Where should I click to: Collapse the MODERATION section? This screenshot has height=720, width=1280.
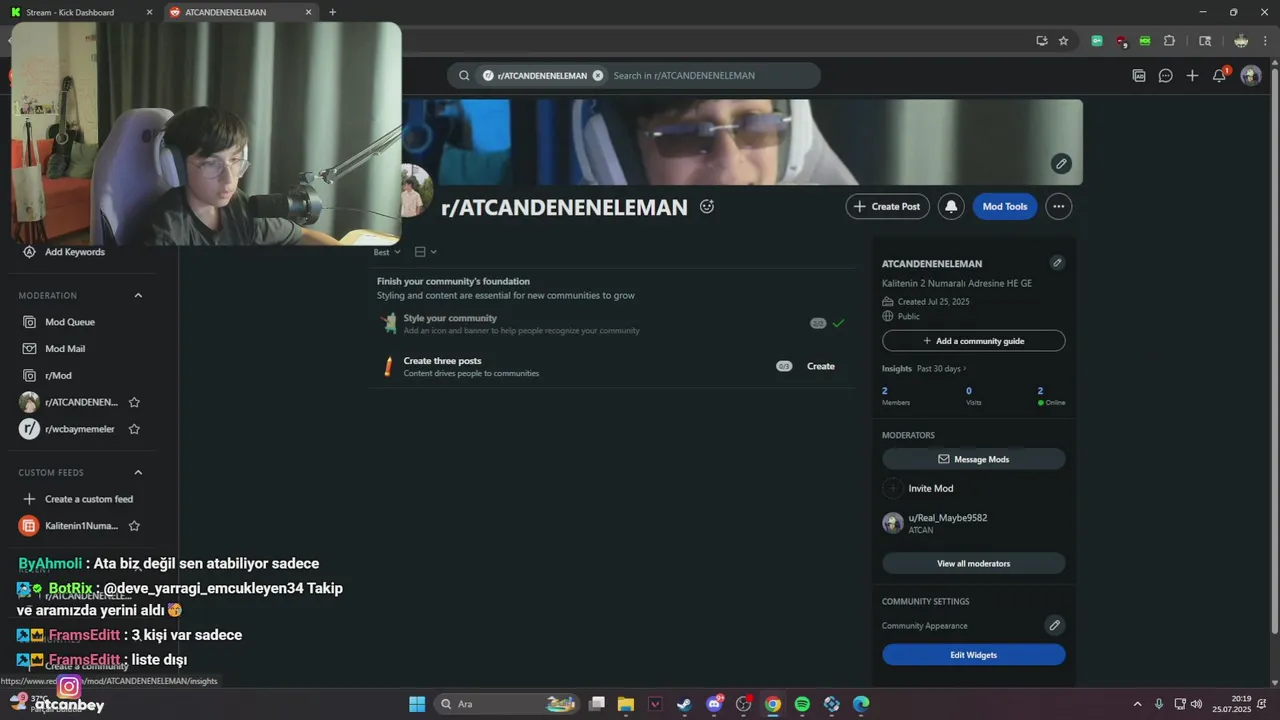pos(138,295)
